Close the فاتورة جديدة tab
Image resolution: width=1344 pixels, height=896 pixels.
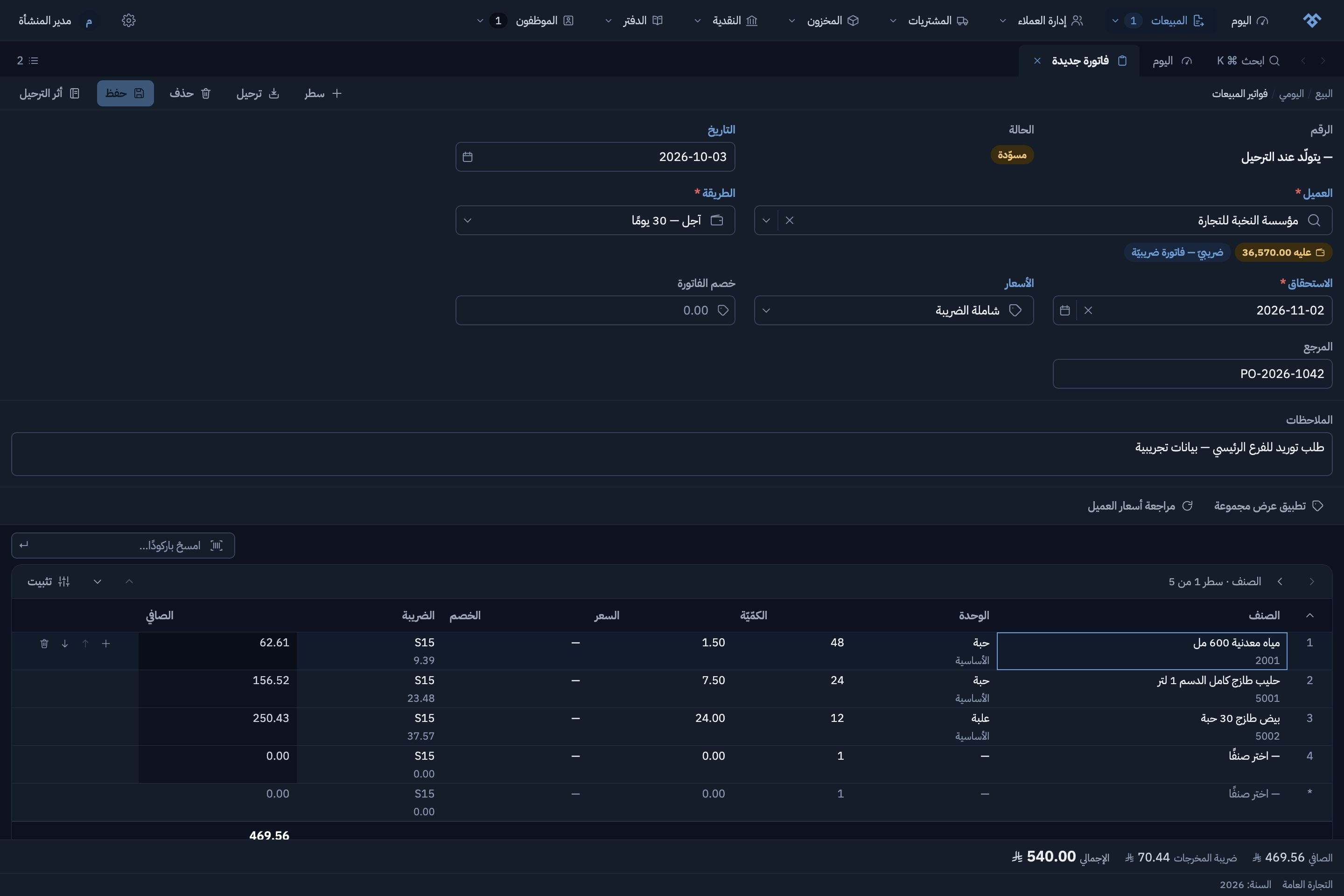tap(1037, 61)
